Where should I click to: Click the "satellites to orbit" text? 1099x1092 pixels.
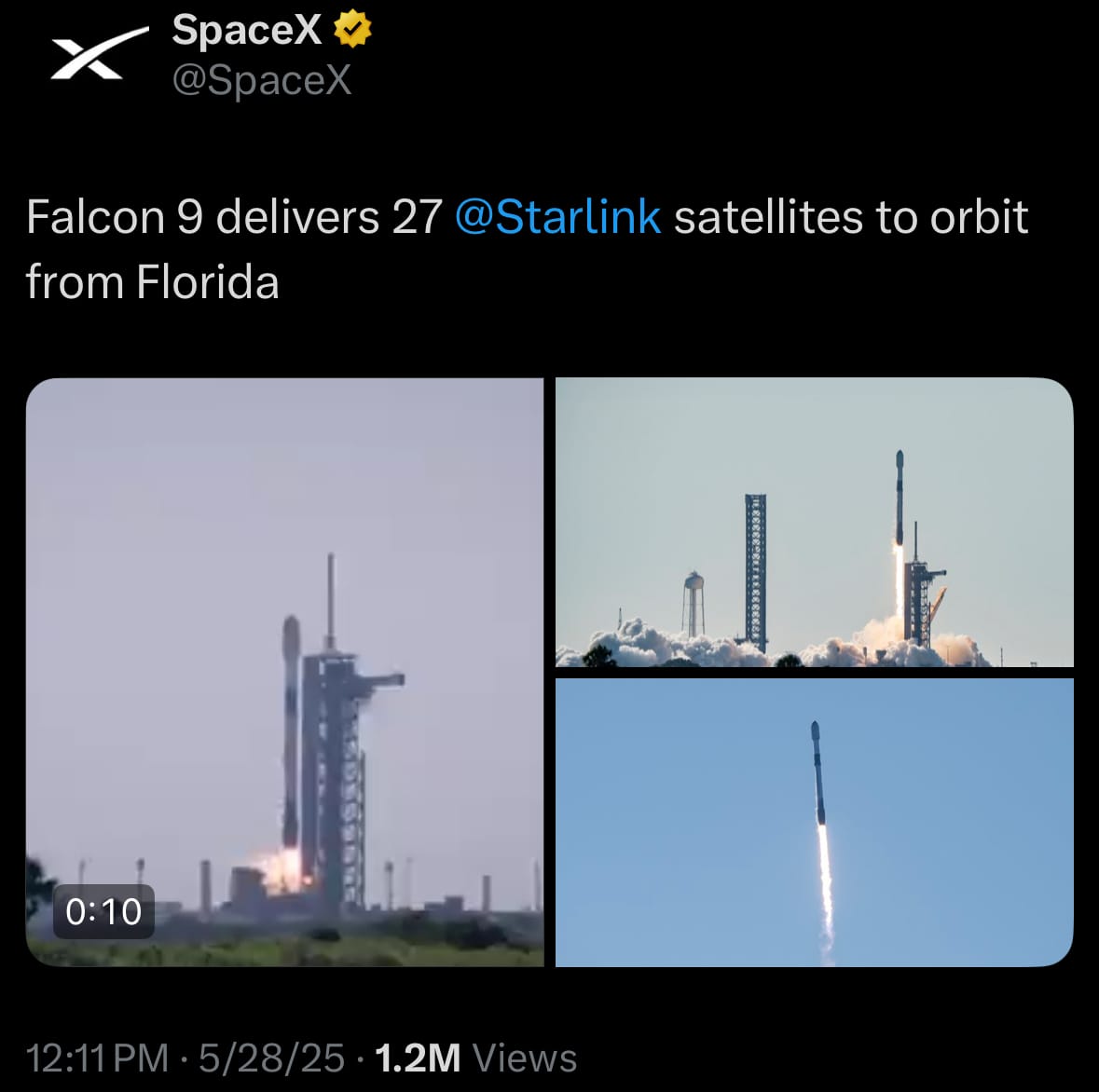click(x=851, y=216)
